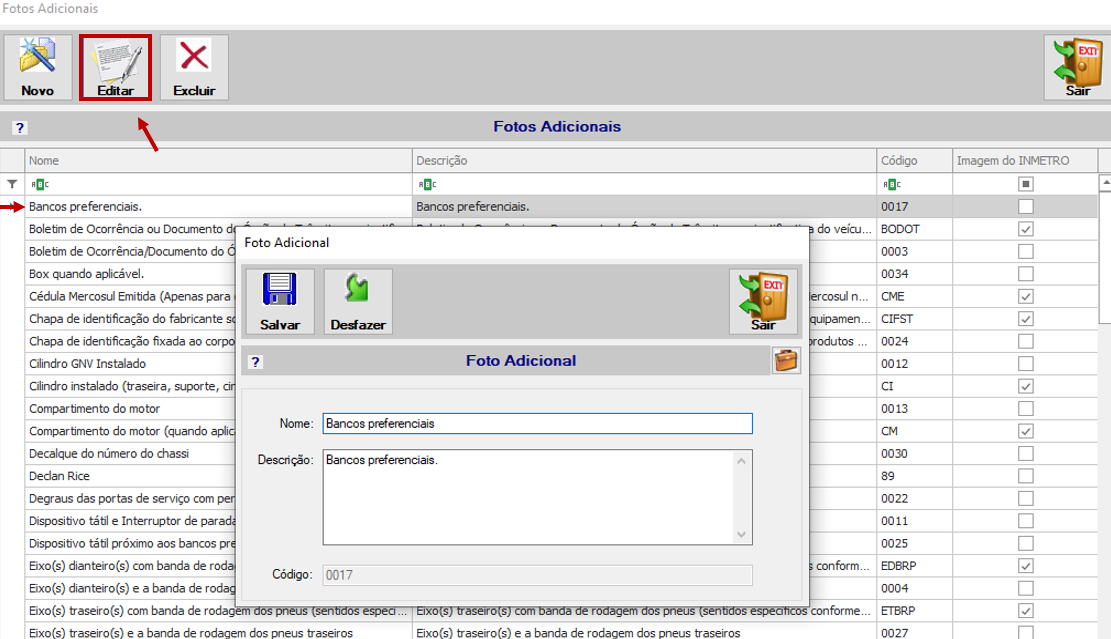1111x639 pixels.
Task: Click Descrição text area scroll down arrow
Action: [x=741, y=534]
